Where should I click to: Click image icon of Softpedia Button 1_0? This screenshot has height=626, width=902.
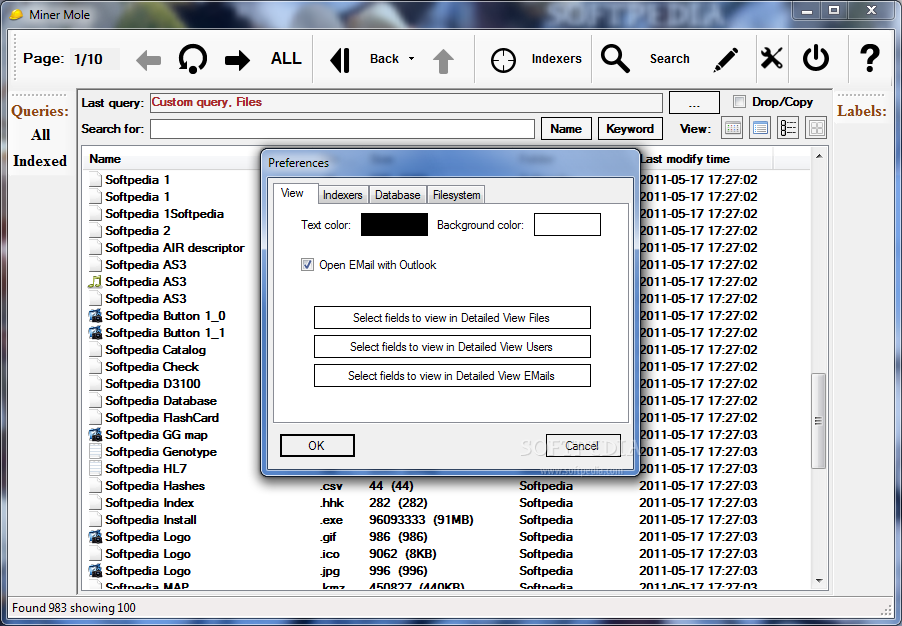coord(95,316)
